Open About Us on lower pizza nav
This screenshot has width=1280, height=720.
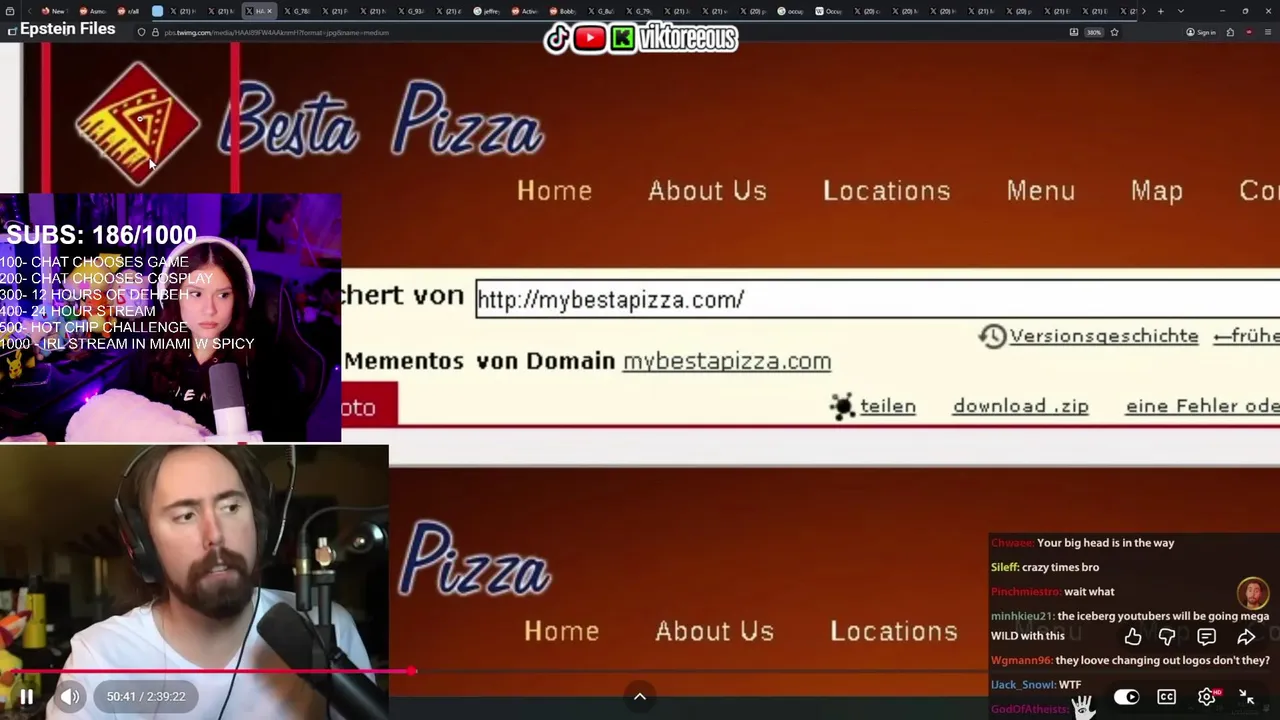[x=714, y=631]
